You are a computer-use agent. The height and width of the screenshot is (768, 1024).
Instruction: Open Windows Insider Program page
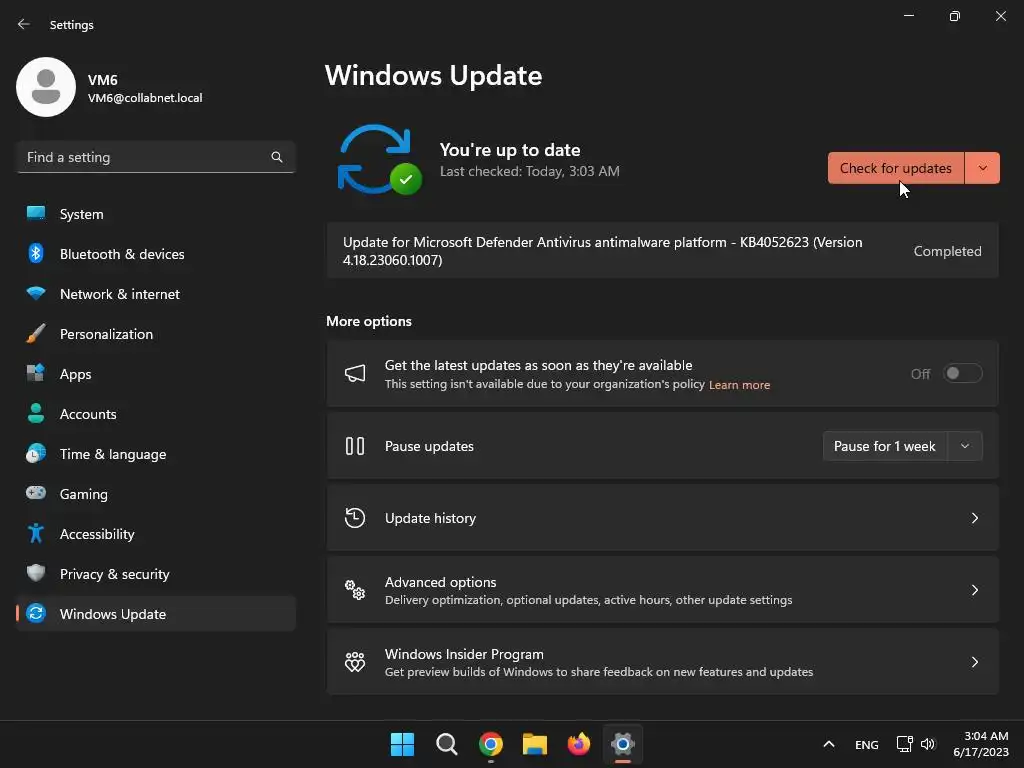click(x=662, y=662)
